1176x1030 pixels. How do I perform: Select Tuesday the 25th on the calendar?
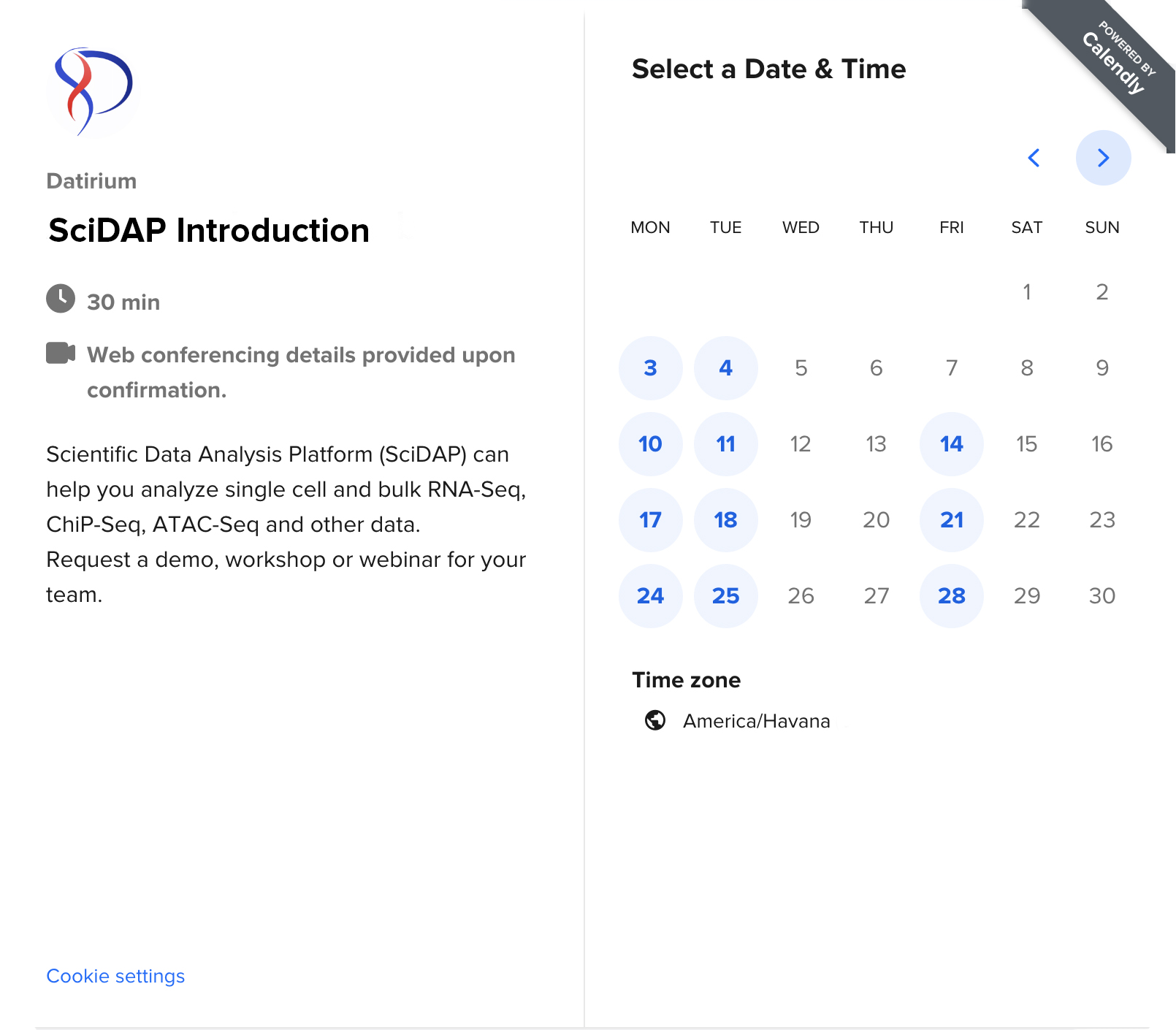725,595
